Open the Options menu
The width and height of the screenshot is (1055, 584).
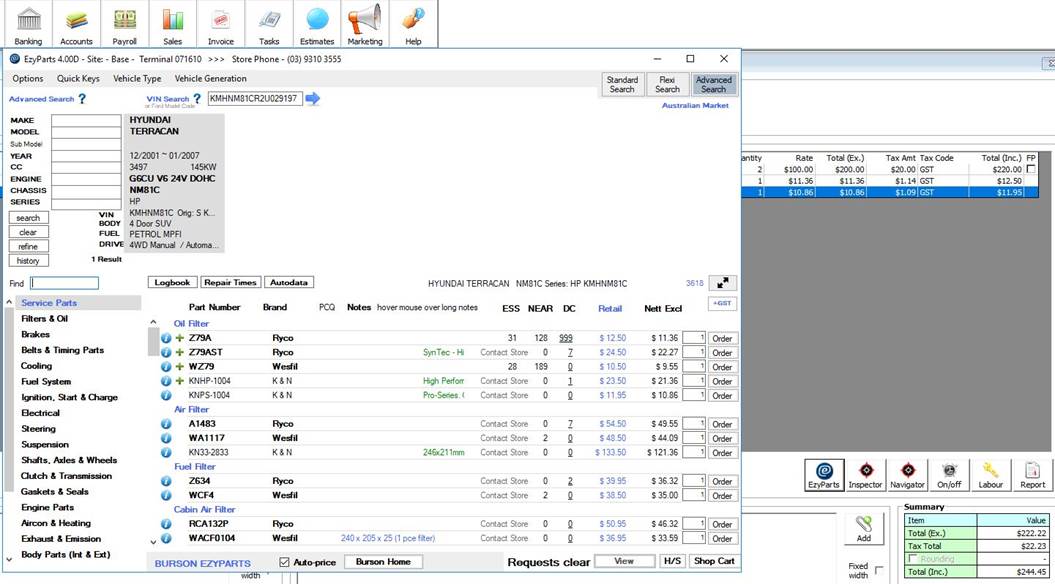28,79
